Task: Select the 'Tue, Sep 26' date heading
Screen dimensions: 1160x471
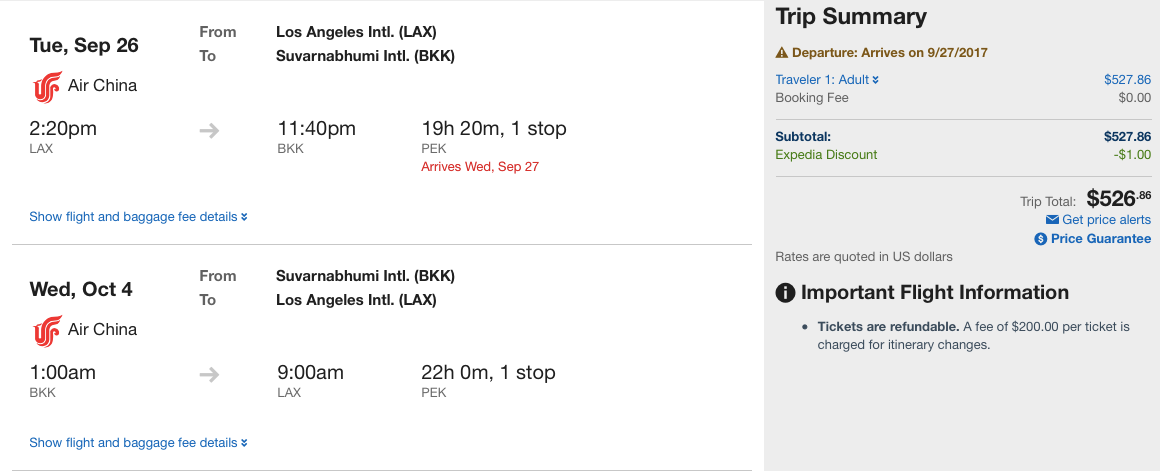Action: (x=84, y=46)
